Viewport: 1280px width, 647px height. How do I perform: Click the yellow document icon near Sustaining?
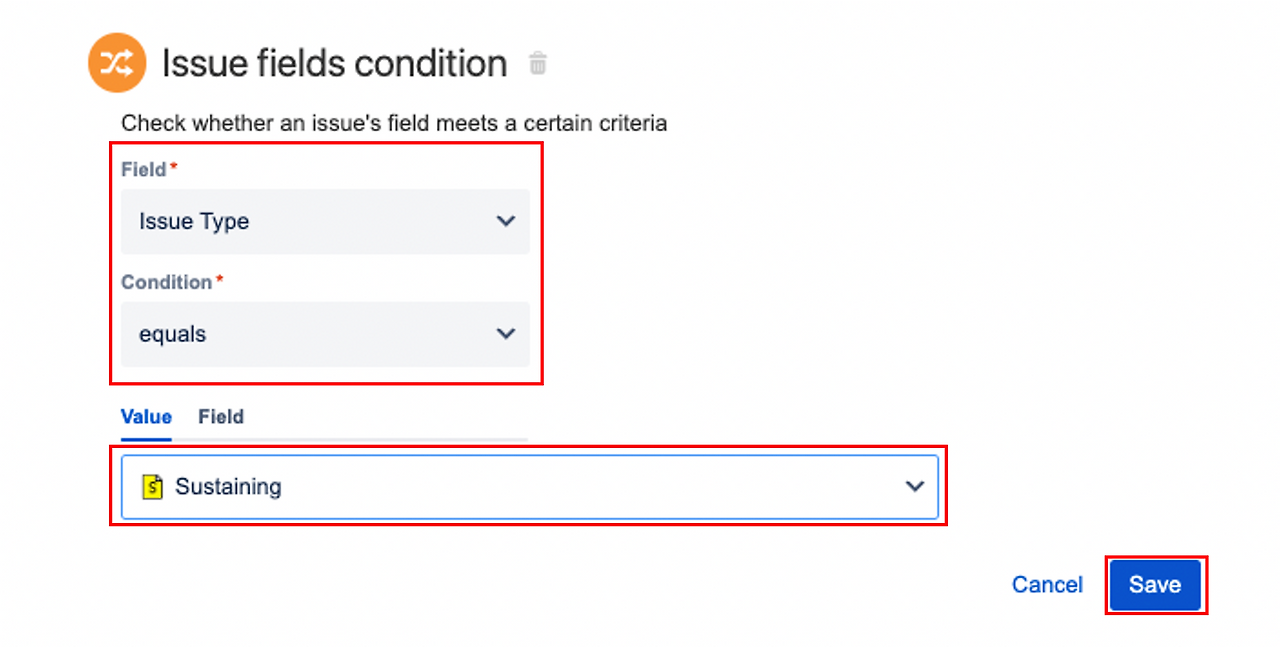[153, 487]
